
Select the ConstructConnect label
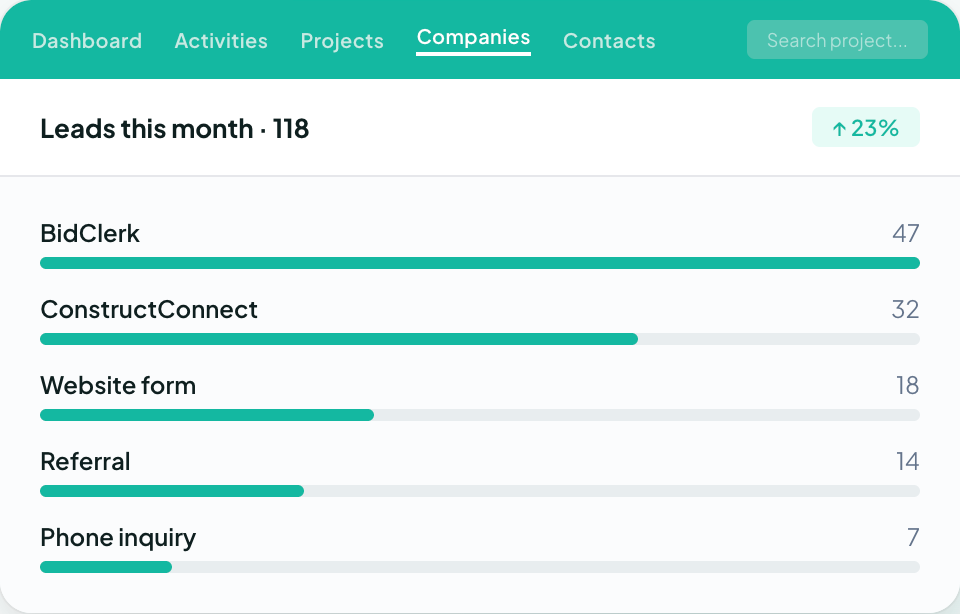149,310
